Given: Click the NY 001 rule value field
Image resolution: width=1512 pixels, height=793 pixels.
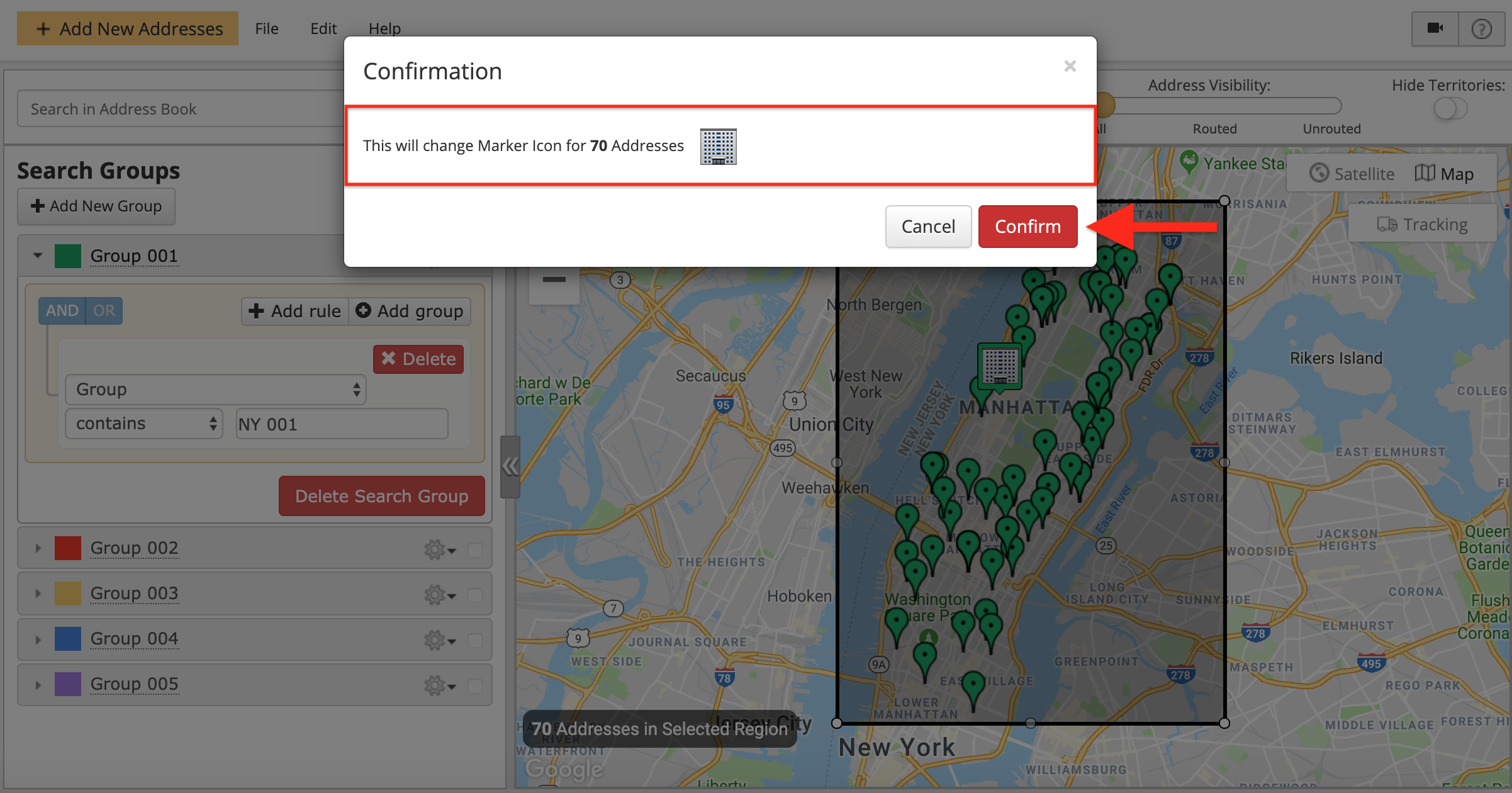Looking at the screenshot, I should click(x=342, y=424).
